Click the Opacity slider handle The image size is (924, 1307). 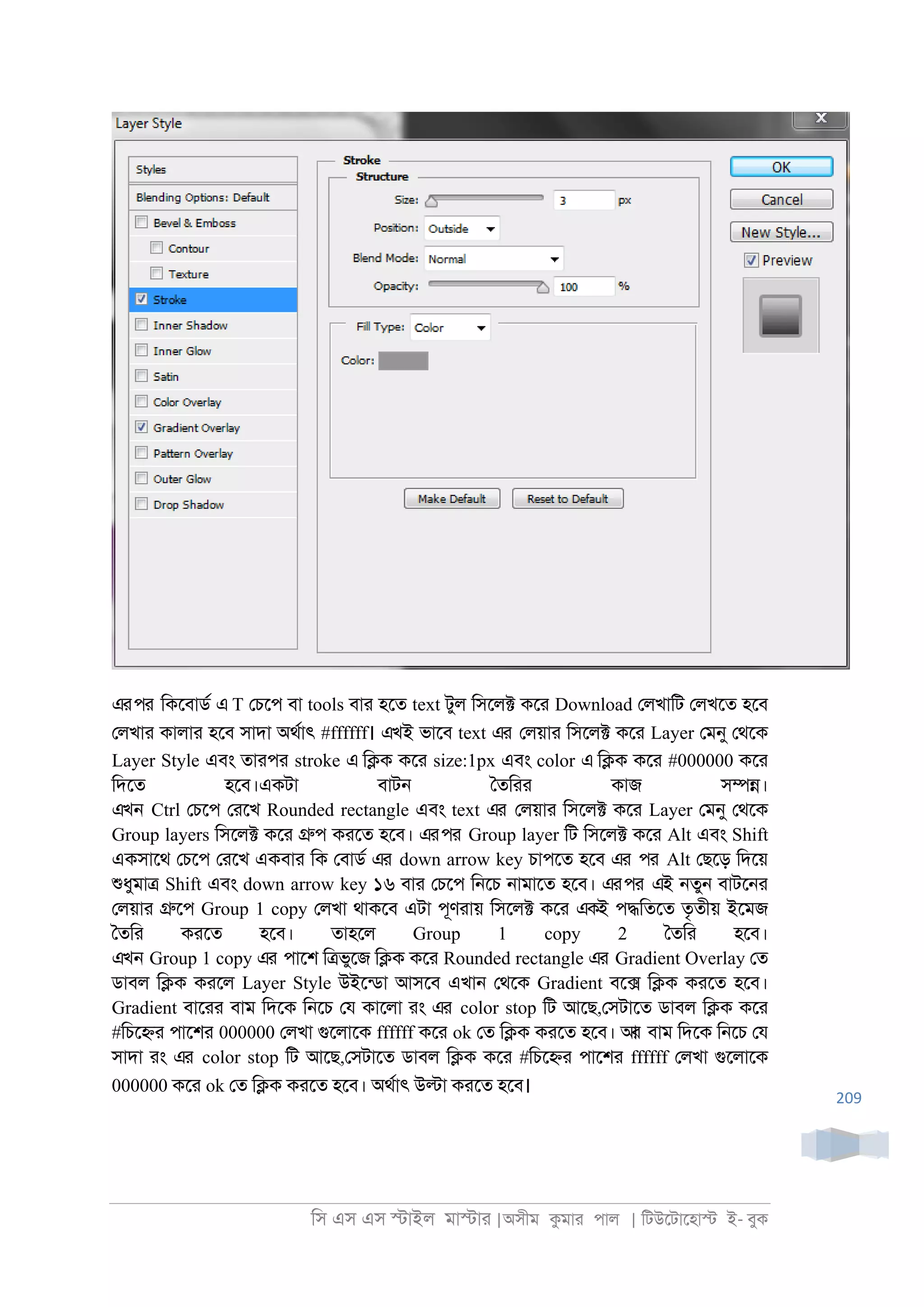pos(543,287)
